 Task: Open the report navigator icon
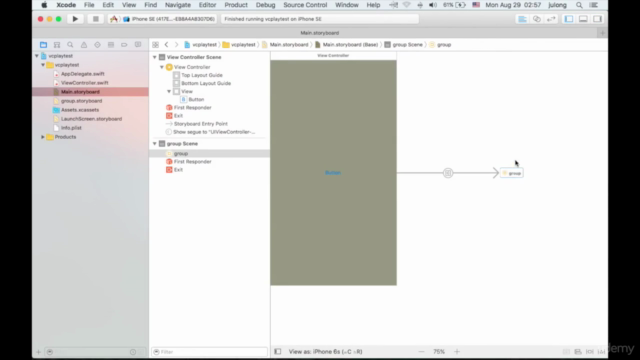138,44
